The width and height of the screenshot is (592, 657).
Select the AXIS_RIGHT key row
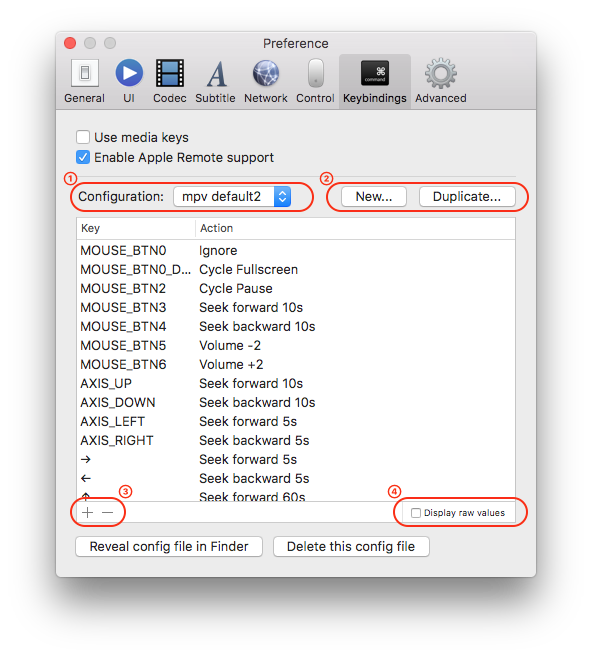pos(296,440)
